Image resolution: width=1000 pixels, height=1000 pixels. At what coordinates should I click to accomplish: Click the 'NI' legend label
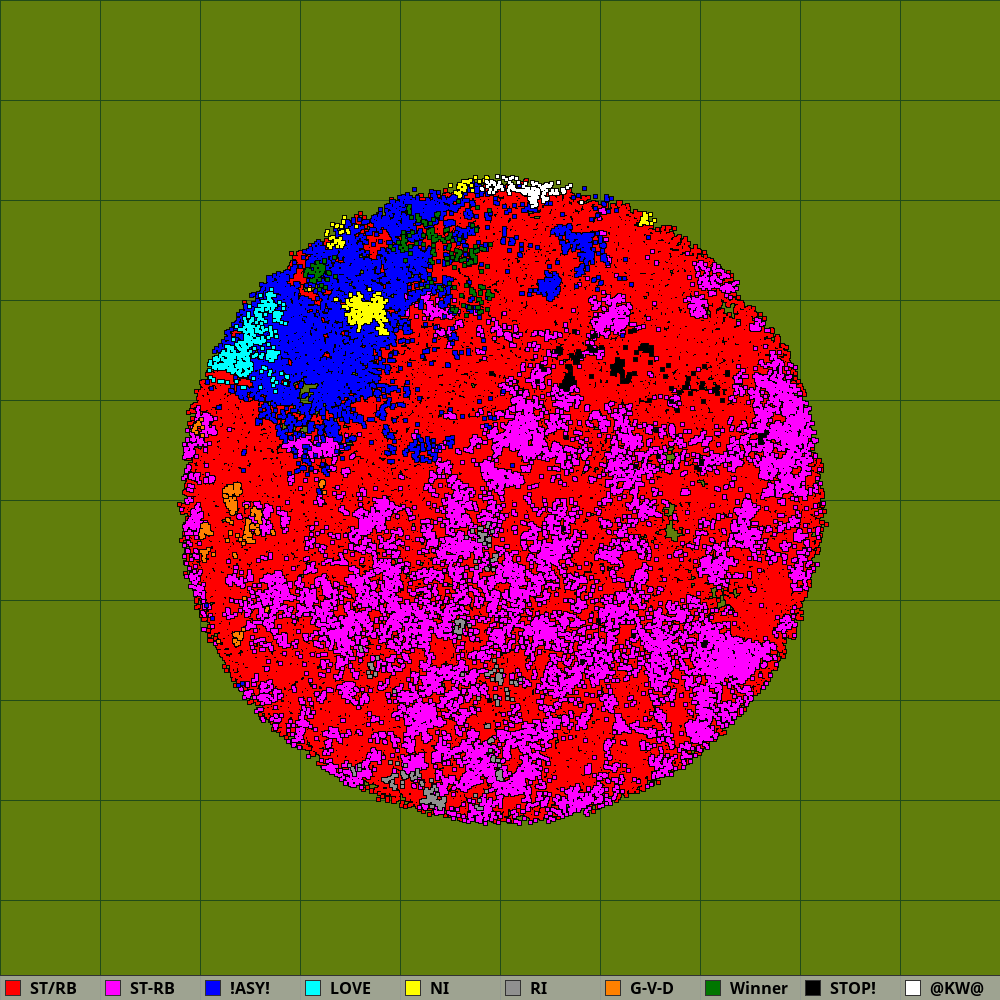[439, 989]
